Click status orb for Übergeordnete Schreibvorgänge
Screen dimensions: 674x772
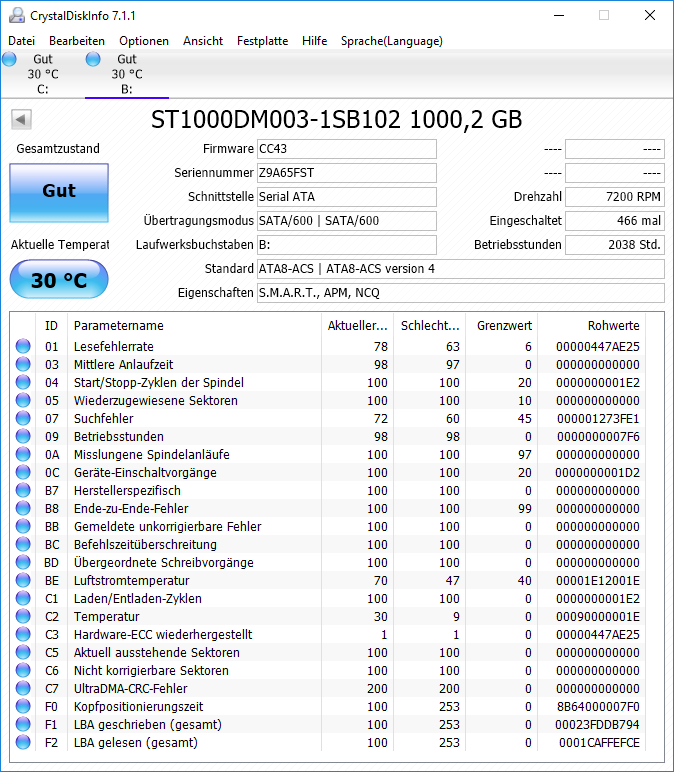[x=23, y=562]
